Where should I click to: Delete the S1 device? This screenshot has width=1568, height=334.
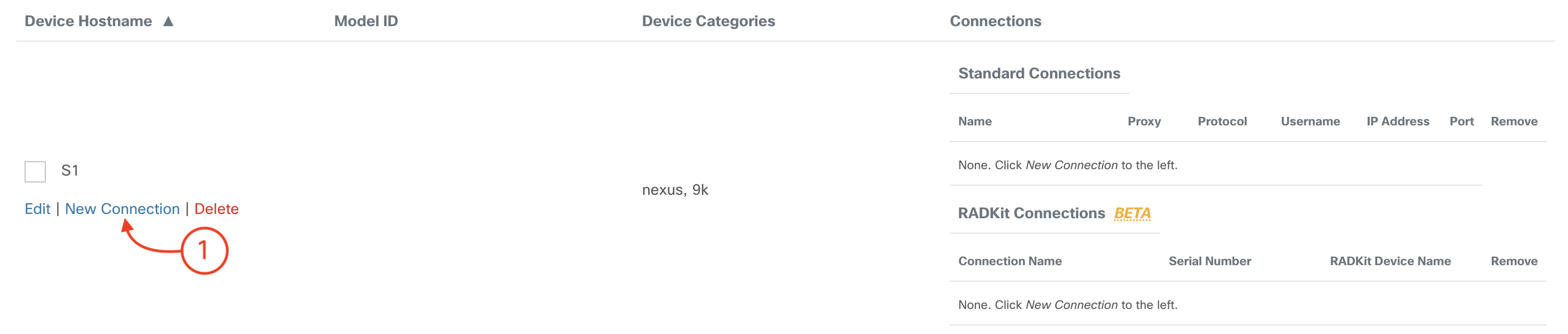point(216,209)
